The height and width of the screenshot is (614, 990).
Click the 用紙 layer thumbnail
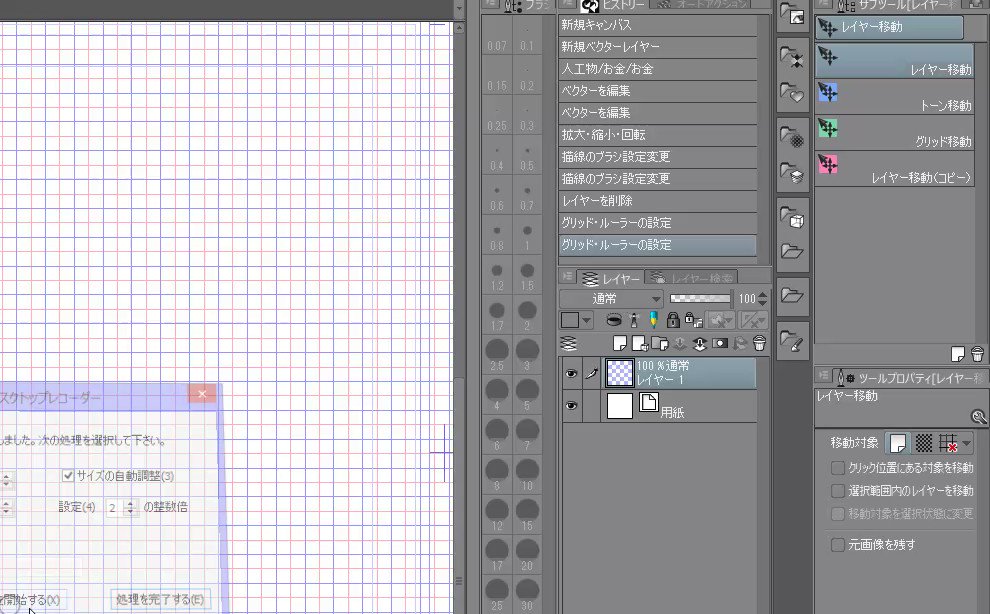(619, 406)
